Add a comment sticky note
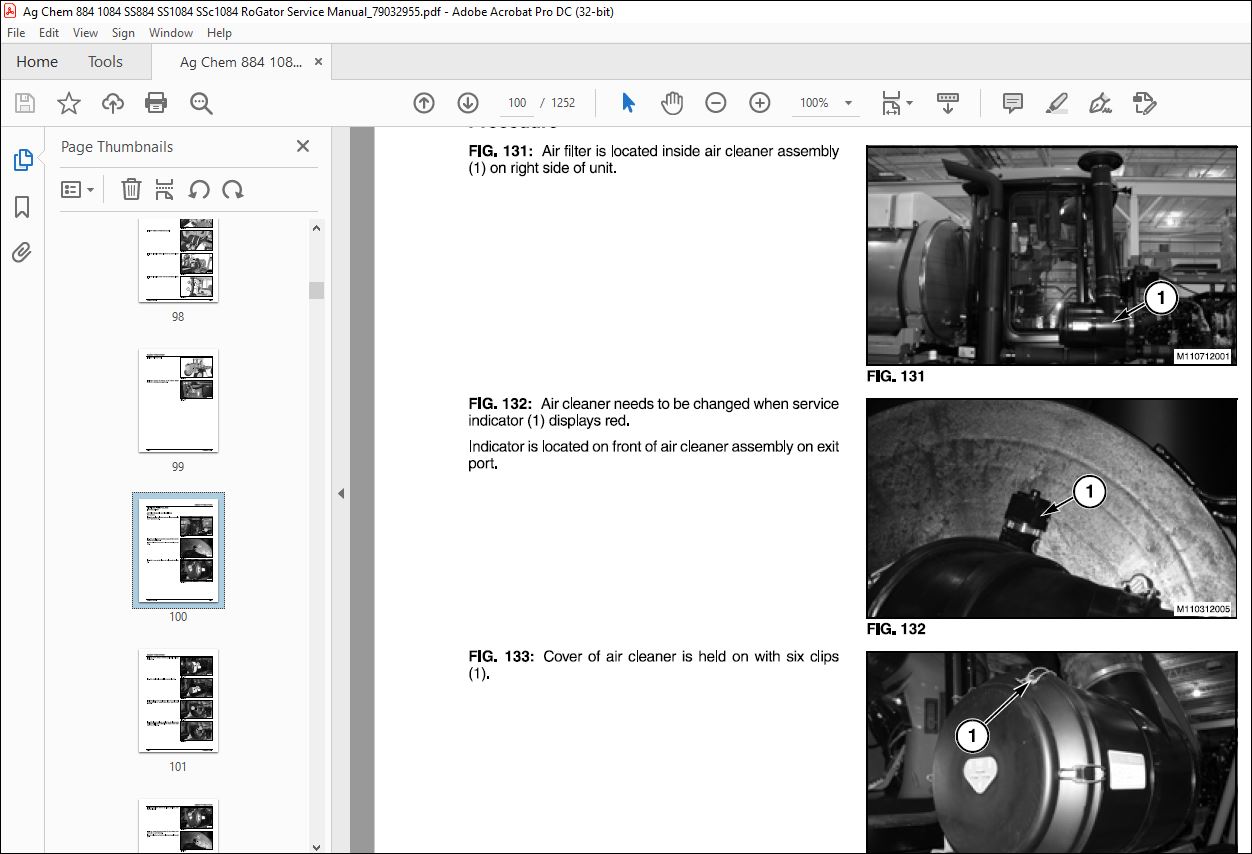The image size is (1252, 854). tap(1013, 103)
